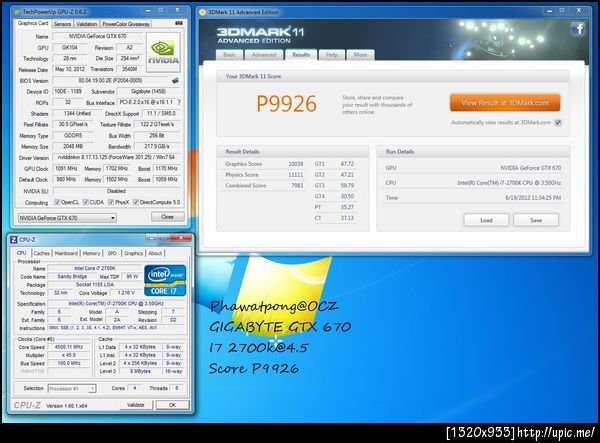Click the NVIDIA logo in GPU-Z
The height and width of the screenshot is (443, 600).
point(163,52)
